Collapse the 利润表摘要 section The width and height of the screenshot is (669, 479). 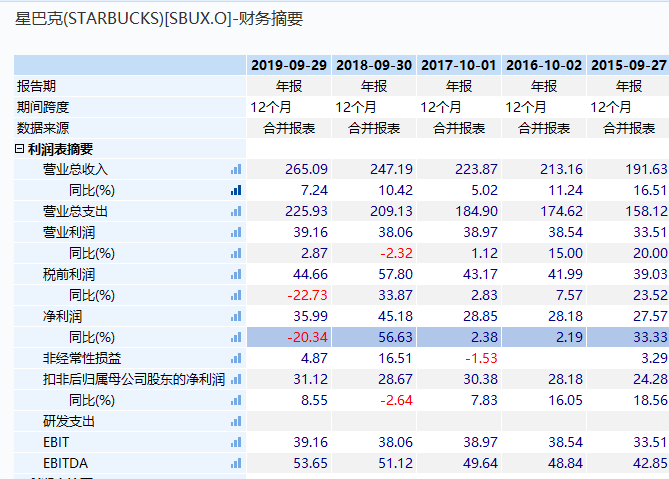tap(19, 149)
